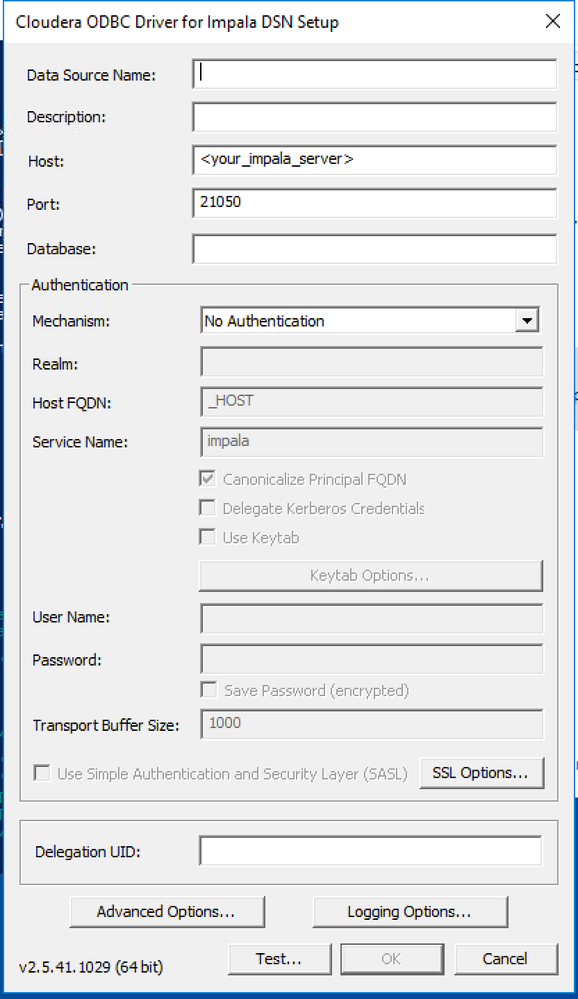
Task: Enable the SASL checkbox
Action: pyautogui.click(x=42, y=773)
